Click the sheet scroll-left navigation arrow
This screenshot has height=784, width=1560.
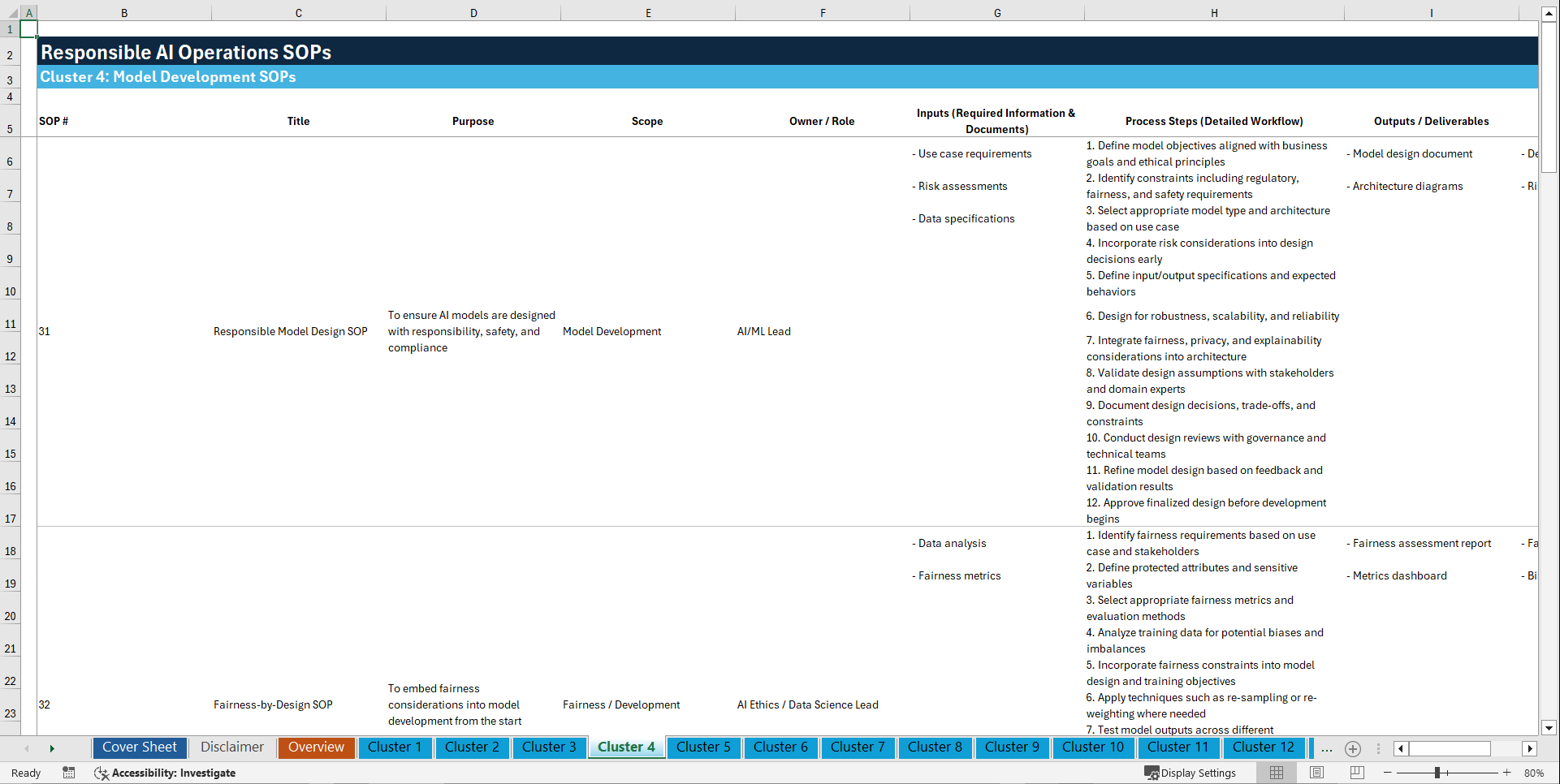(27, 748)
